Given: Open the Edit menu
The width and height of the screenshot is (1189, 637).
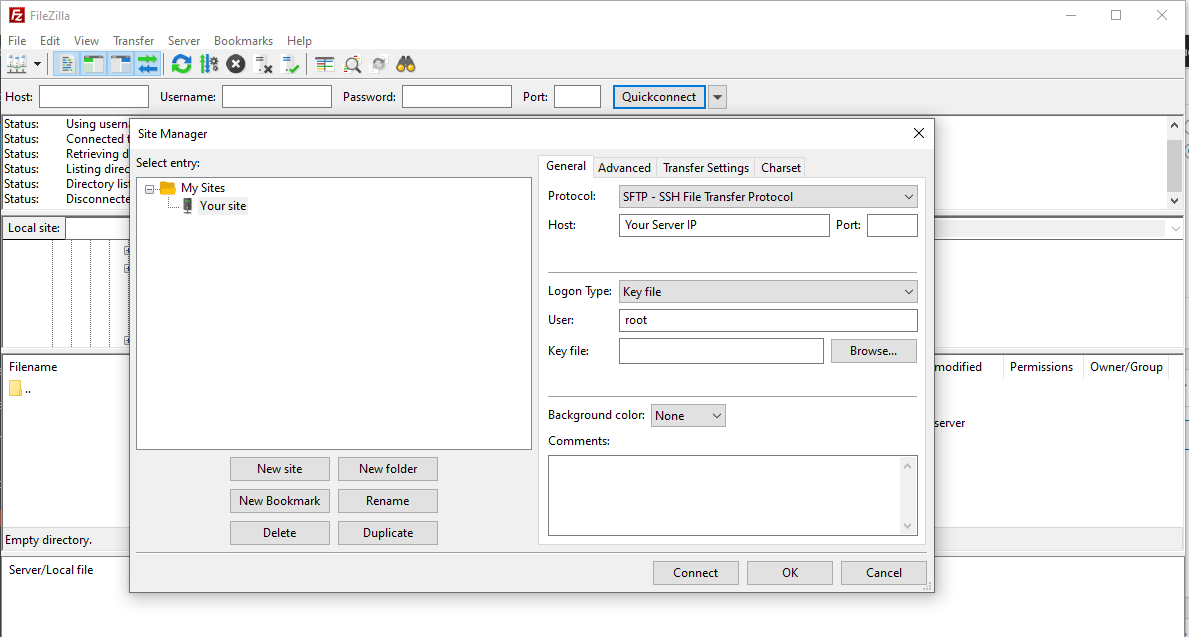Looking at the screenshot, I should (x=50, y=41).
